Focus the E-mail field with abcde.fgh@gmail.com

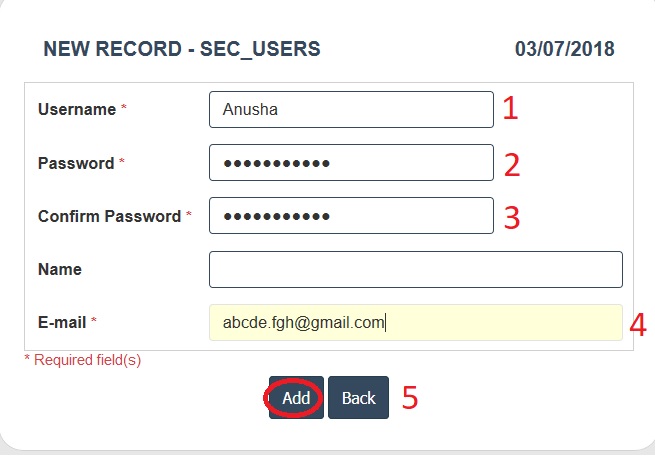point(415,322)
